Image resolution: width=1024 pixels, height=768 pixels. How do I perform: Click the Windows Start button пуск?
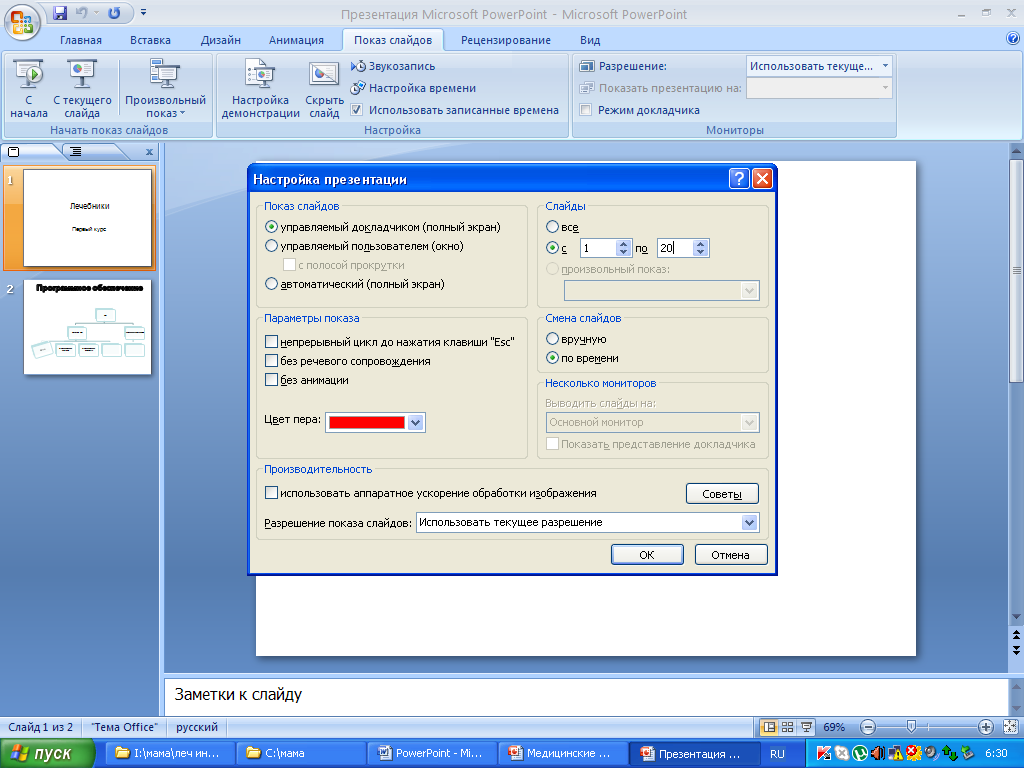(47, 754)
